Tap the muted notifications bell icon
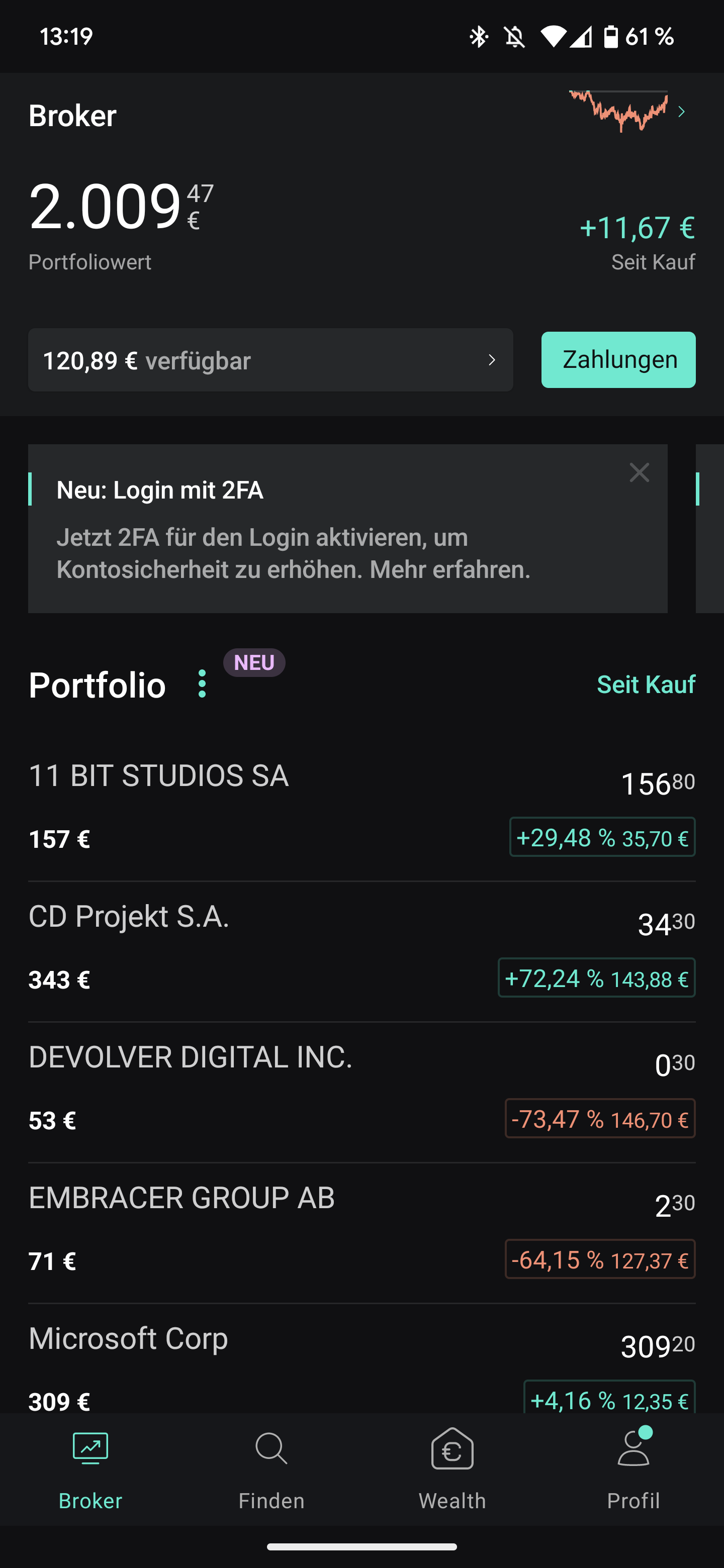Image resolution: width=724 pixels, height=1568 pixels. click(514, 37)
